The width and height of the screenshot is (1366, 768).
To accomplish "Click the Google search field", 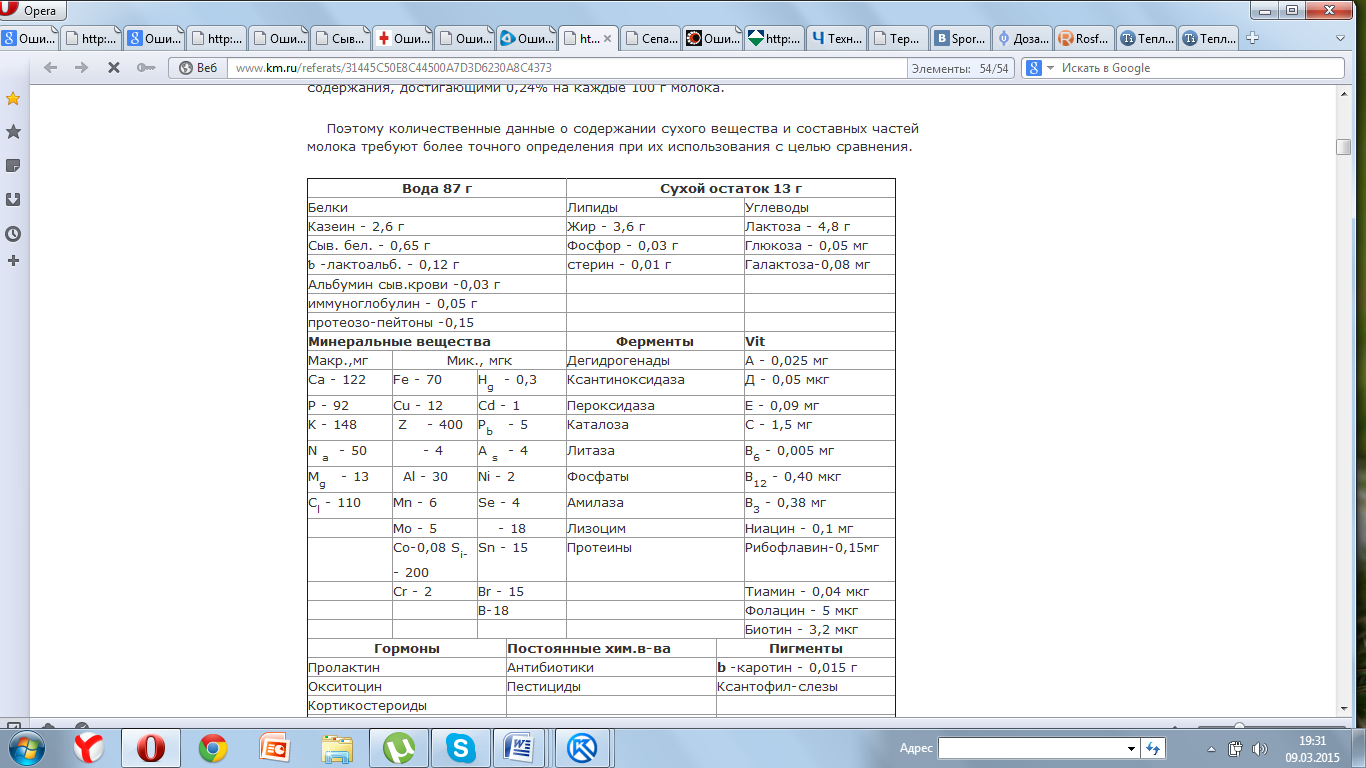I will (1200, 68).
